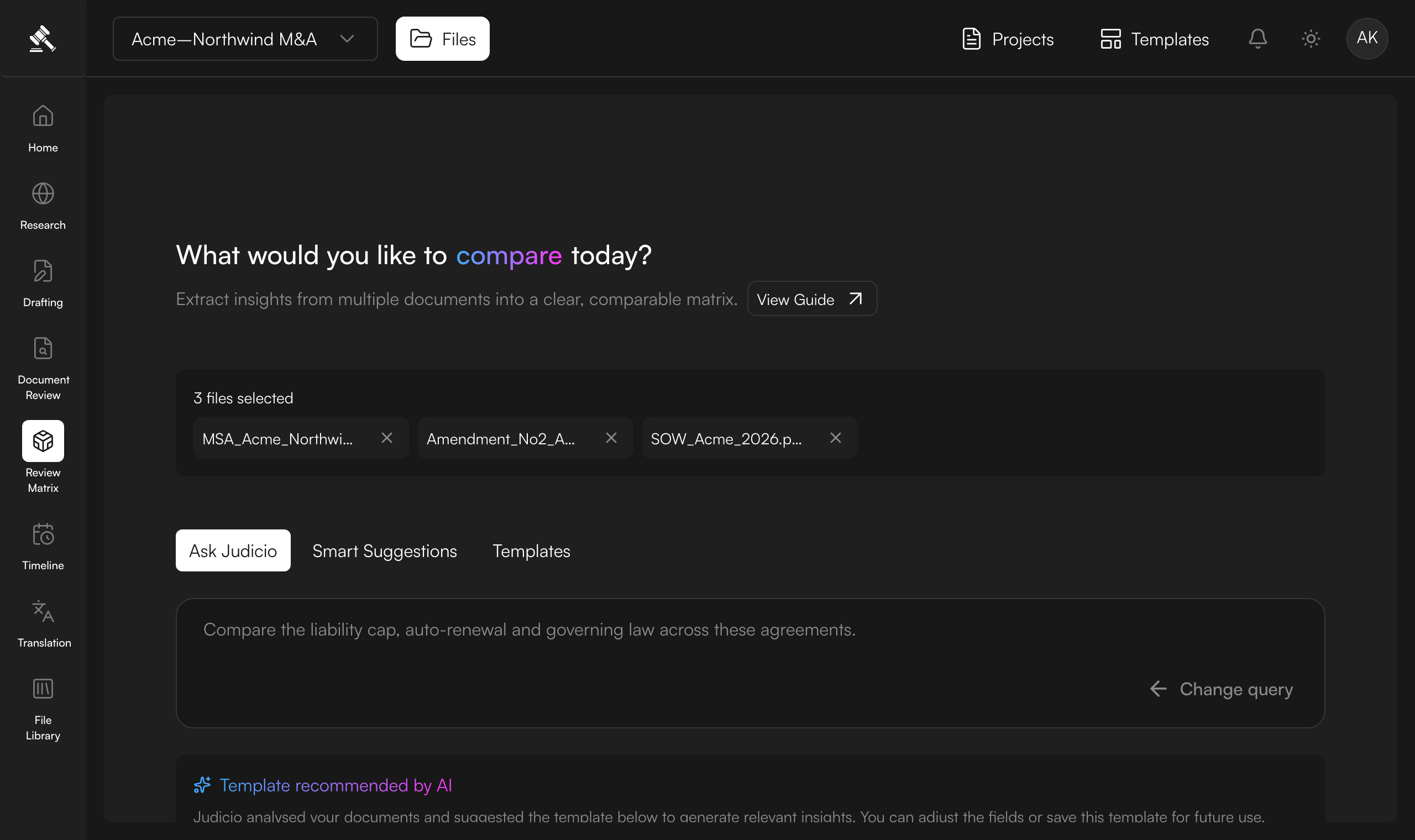This screenshot has height=840, width=1415.
Task: Switch to the Templates tab below files
Action: pyautogui.click(x=532, y=551)
